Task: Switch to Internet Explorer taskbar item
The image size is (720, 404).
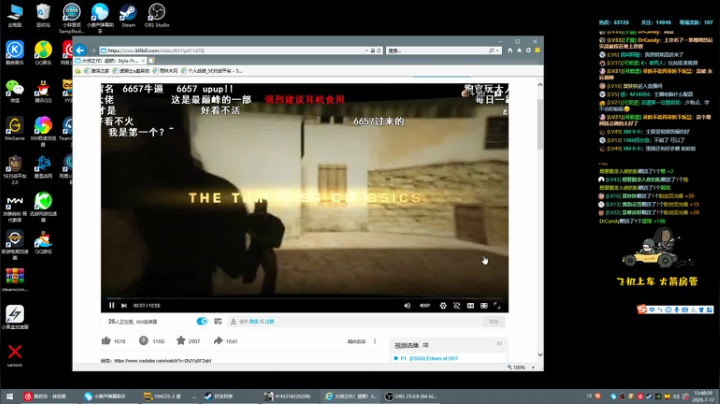Action: [x=351, y=396]
